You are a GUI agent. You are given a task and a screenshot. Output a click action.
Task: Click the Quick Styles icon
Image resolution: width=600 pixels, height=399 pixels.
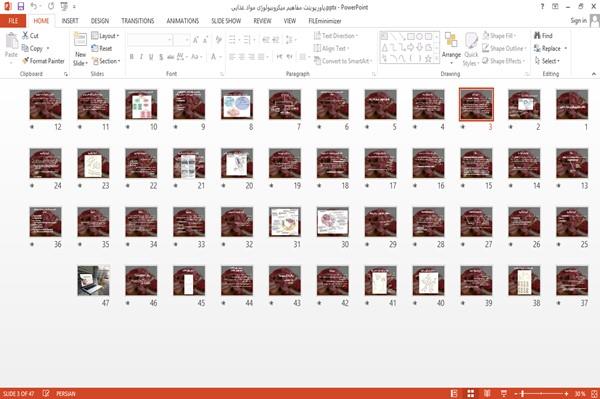pyautogui.click(x=471, y=41)
